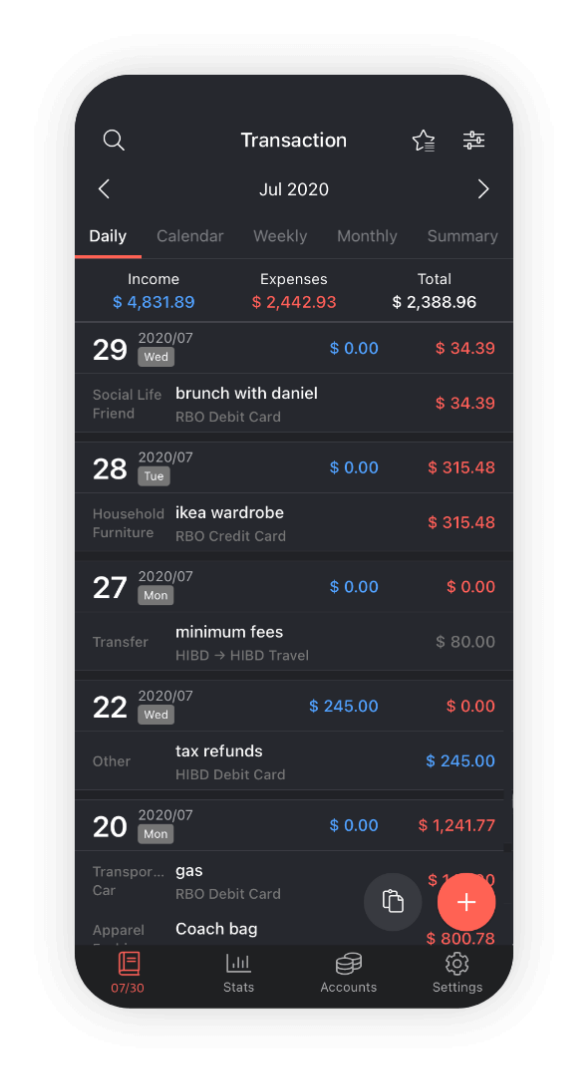588x1083 pixels.
Task: Open the Jul 2020 month picker
Action: click(x=294, y=189)
